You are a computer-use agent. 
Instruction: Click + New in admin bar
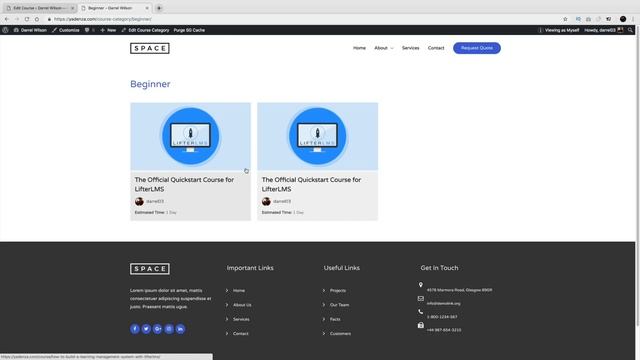tap(108, 30)
